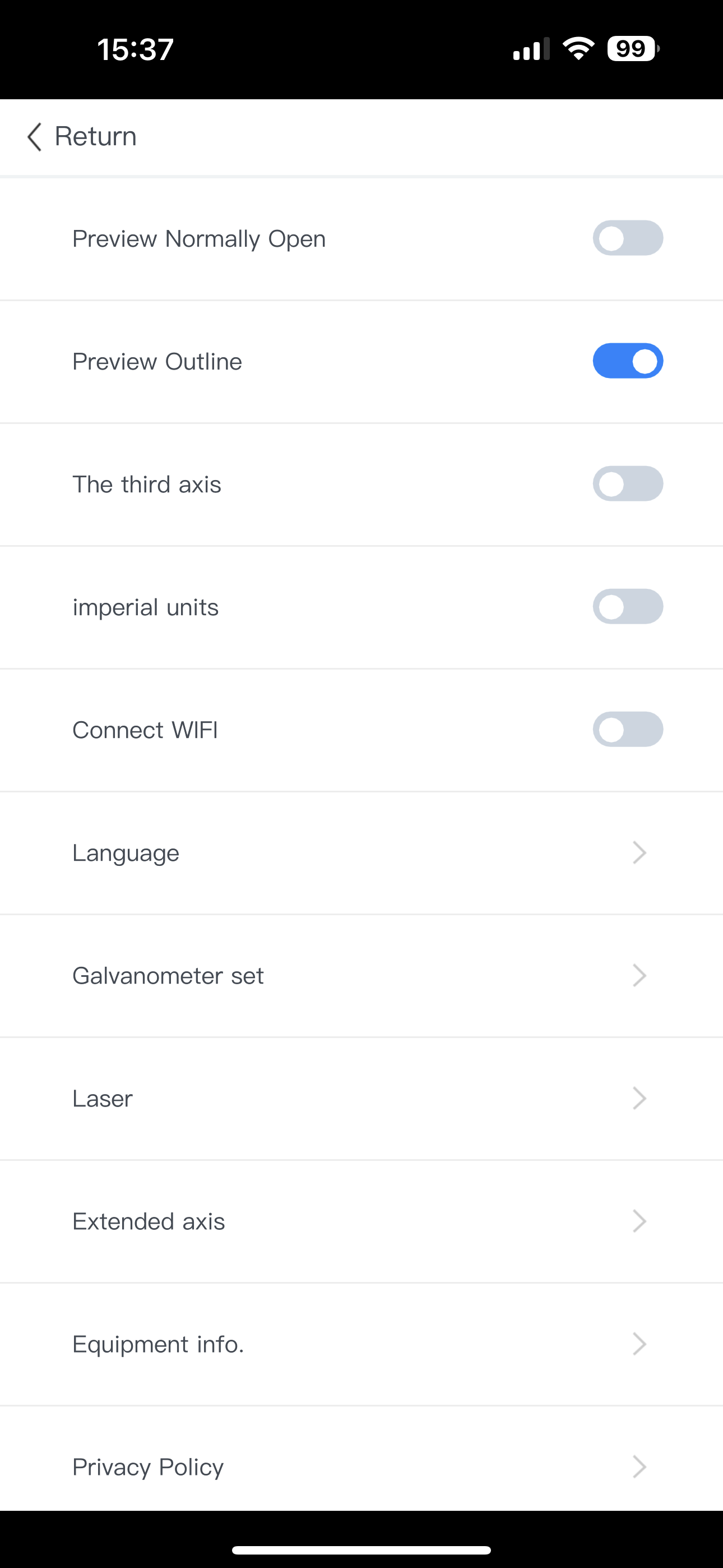Select the Extended axis menu item
Screen dimensions: 723x1568
coord(361,1221)
